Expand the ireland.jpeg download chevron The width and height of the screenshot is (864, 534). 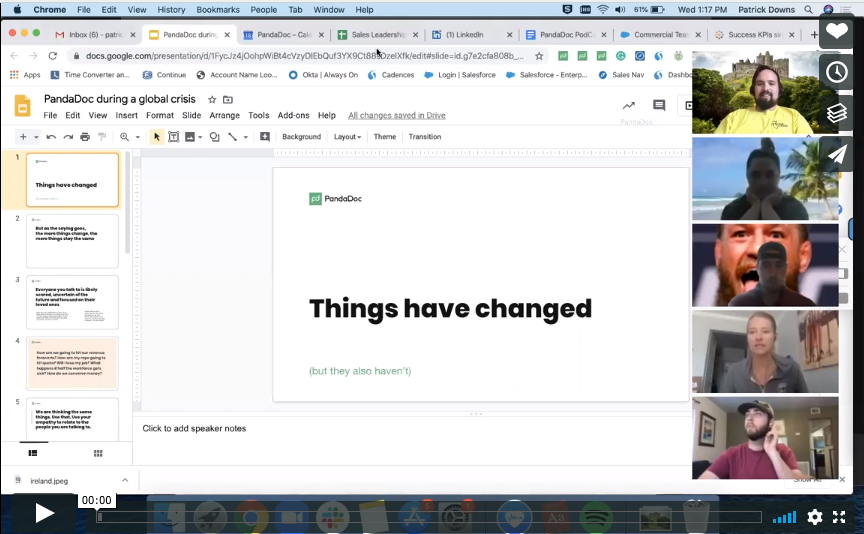point(125,481)
